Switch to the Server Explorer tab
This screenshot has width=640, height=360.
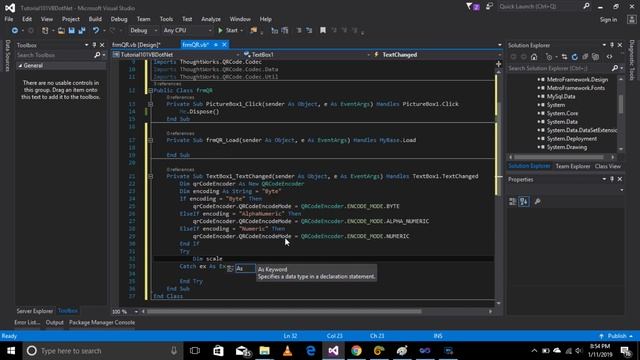click(x=35, y=311)
